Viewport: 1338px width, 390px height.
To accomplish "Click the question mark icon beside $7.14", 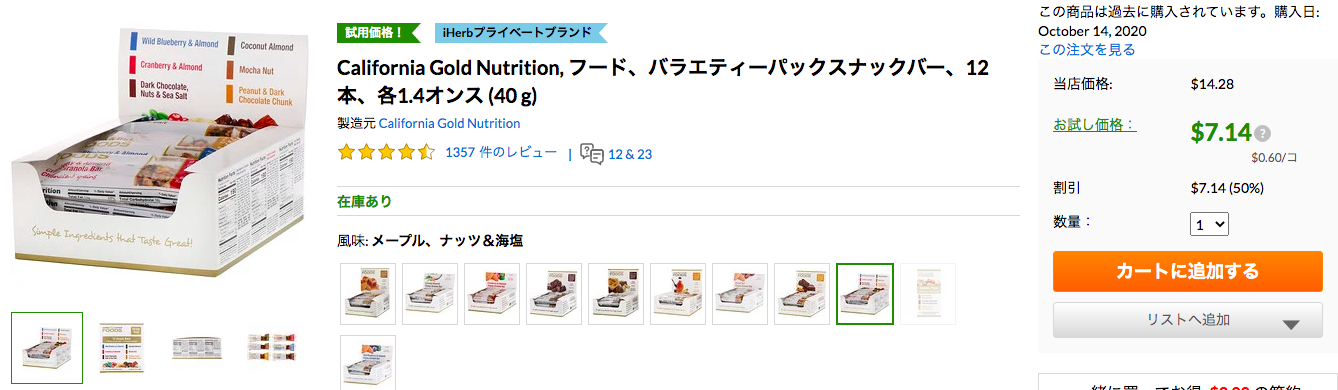I will pos(1263,134).
